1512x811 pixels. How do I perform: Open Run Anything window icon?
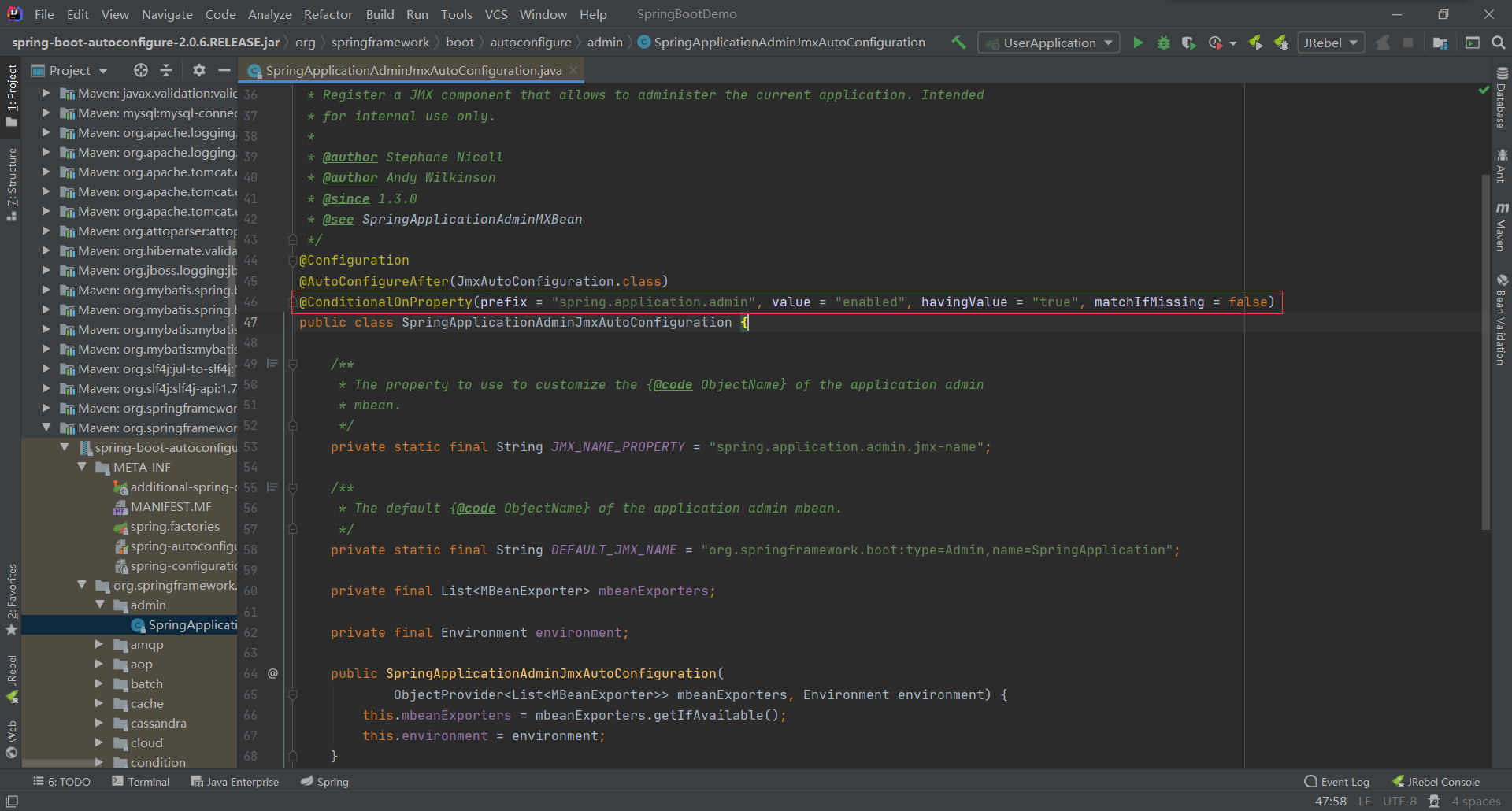1473,43
